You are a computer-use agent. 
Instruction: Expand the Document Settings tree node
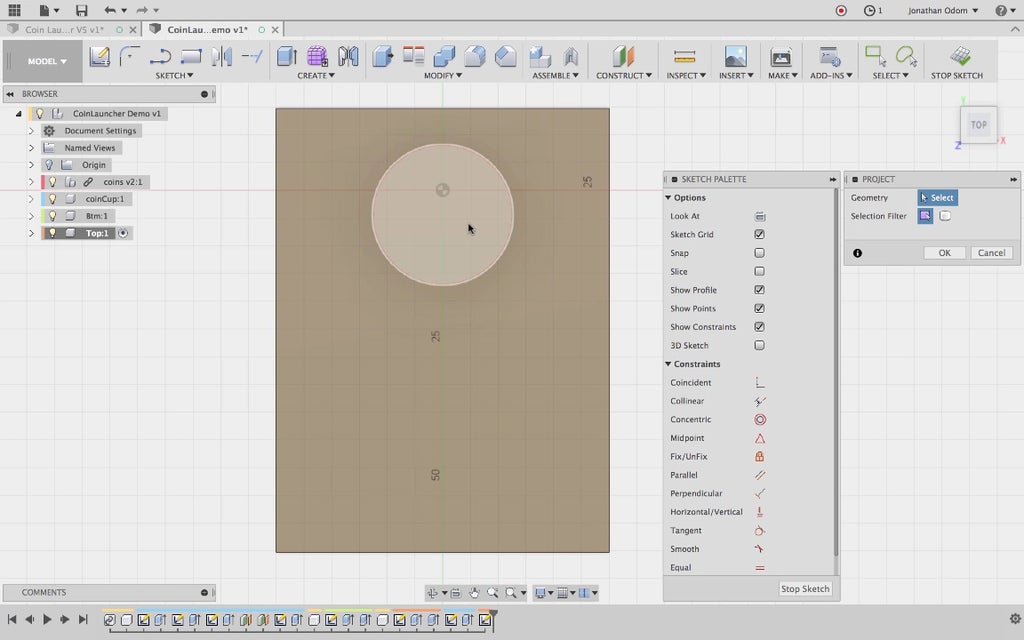[x=31, y=131]
